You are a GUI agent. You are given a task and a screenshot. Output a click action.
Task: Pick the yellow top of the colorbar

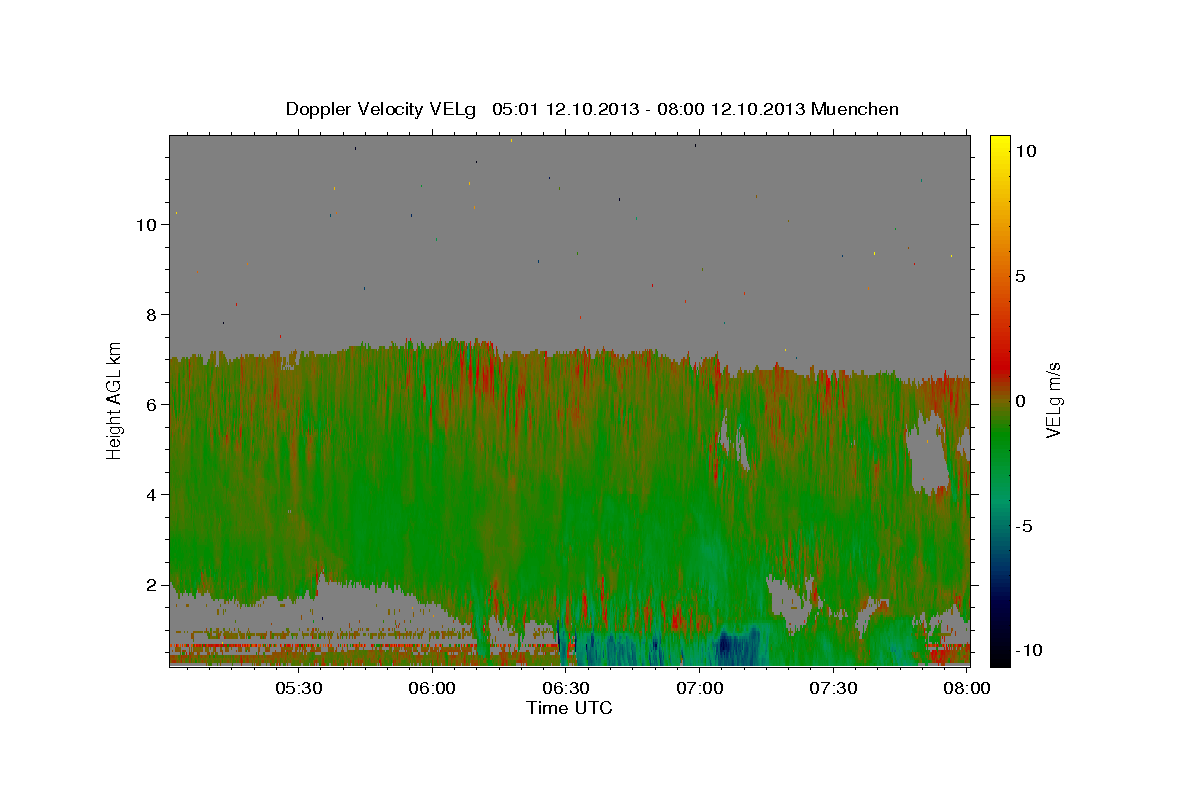tap(999, 145)
